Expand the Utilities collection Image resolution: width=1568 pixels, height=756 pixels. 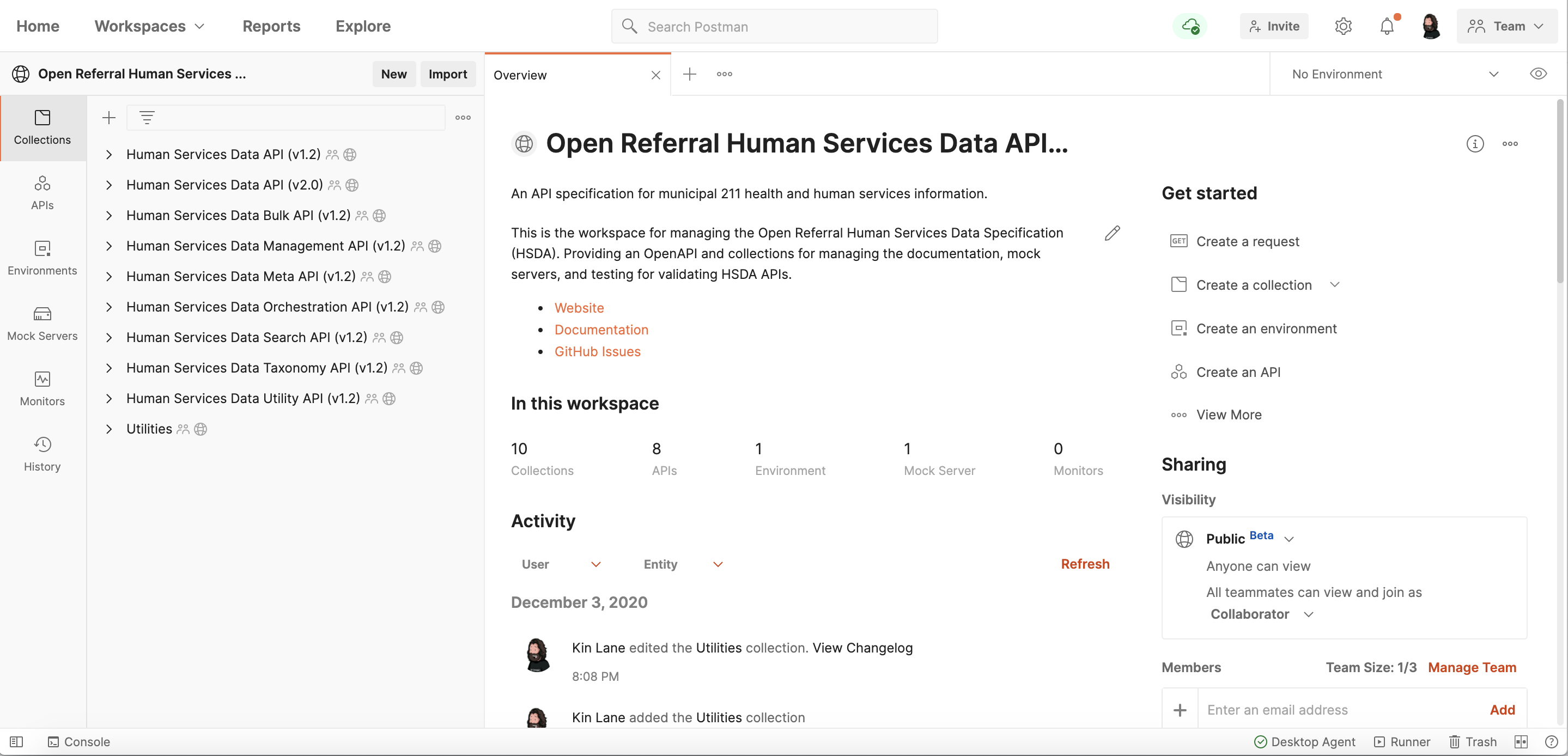coord(108,429)
